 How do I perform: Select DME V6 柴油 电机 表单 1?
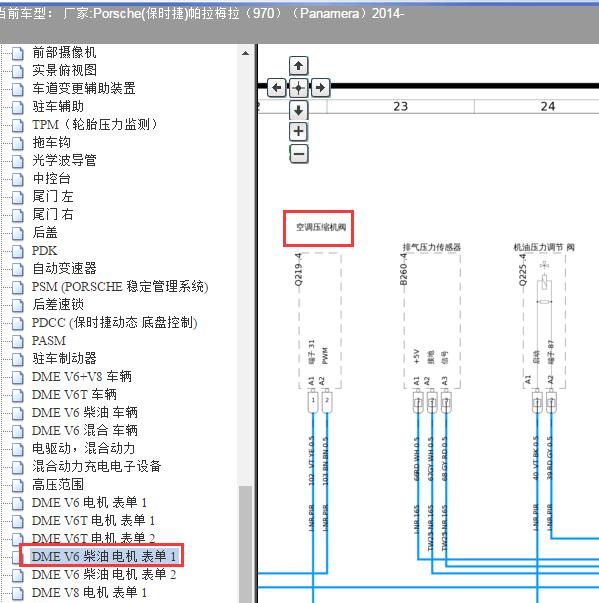point(104,556)
